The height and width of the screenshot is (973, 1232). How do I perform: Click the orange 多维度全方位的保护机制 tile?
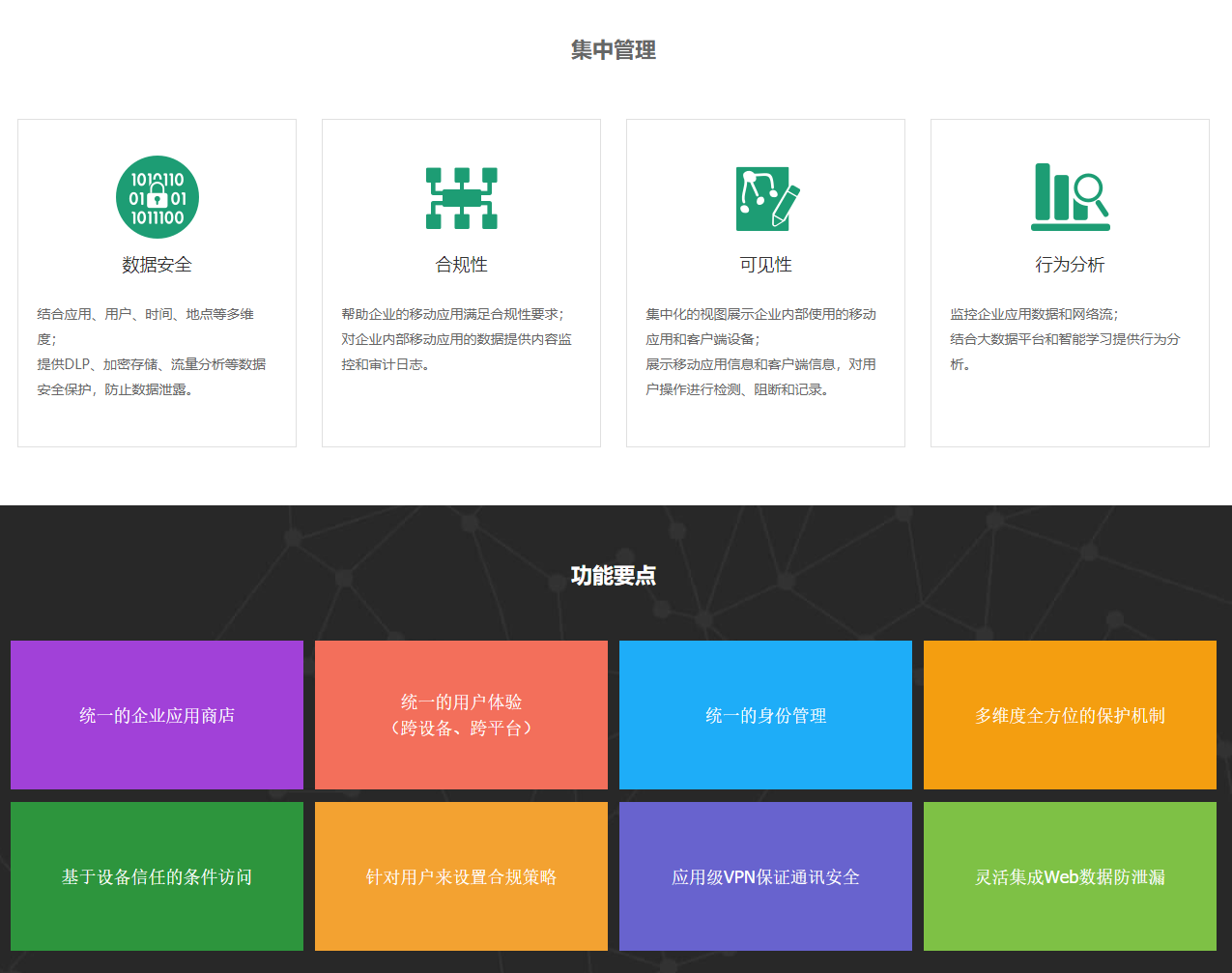pyautogui.click(x=1070, y=715)
